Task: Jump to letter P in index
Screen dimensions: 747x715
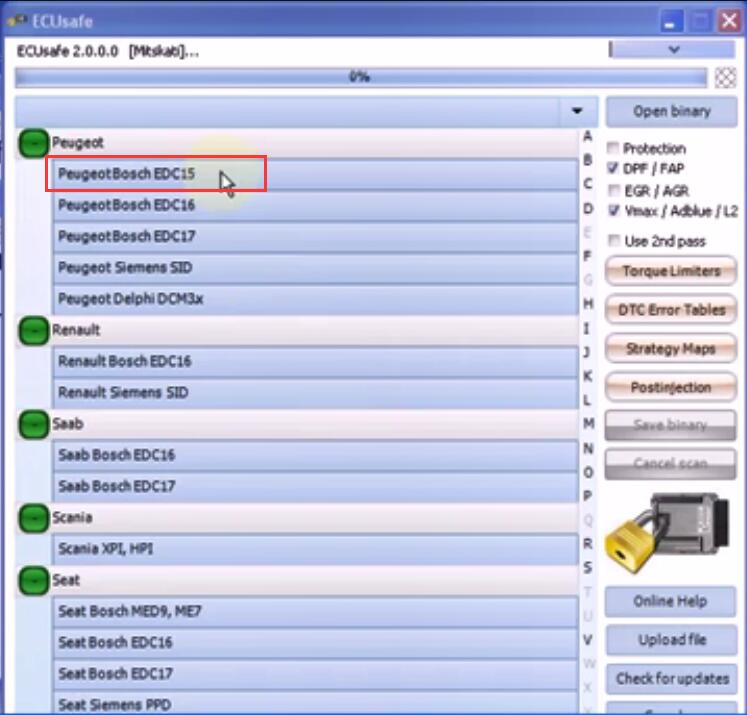Action: point(588,496)
